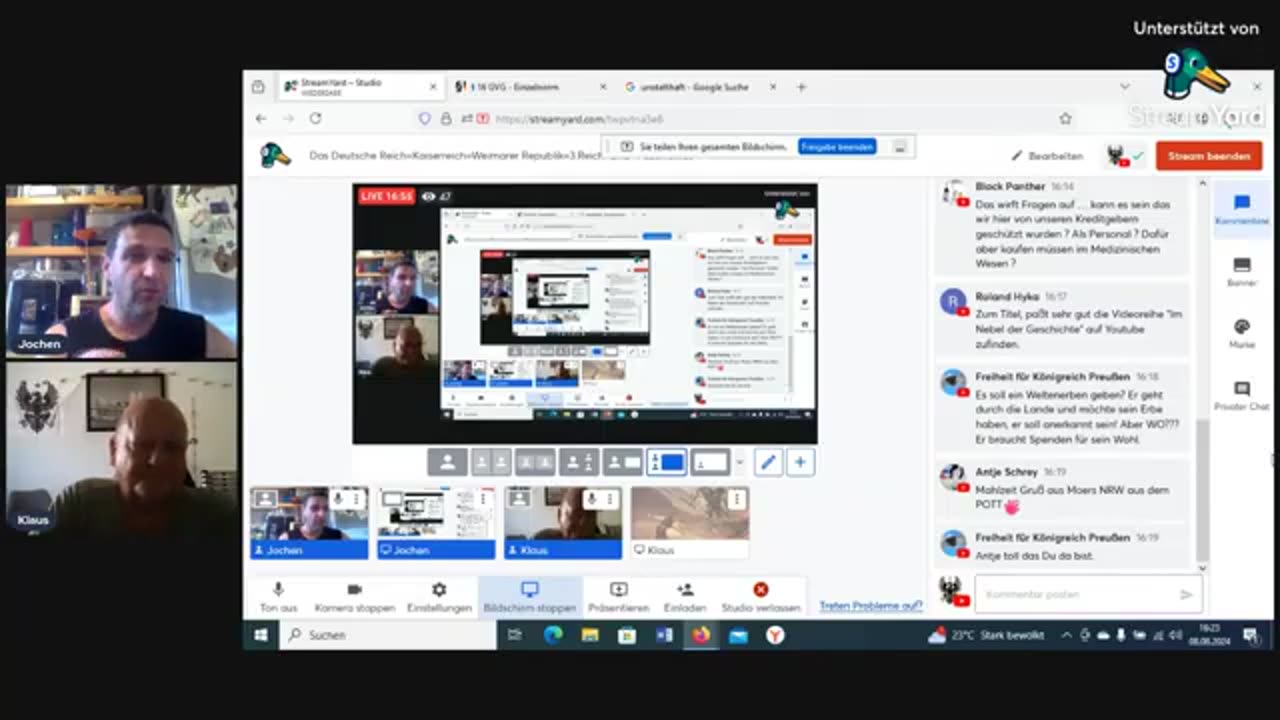
Task: Open Firefox from taskbar
Action: pos(701,635)
